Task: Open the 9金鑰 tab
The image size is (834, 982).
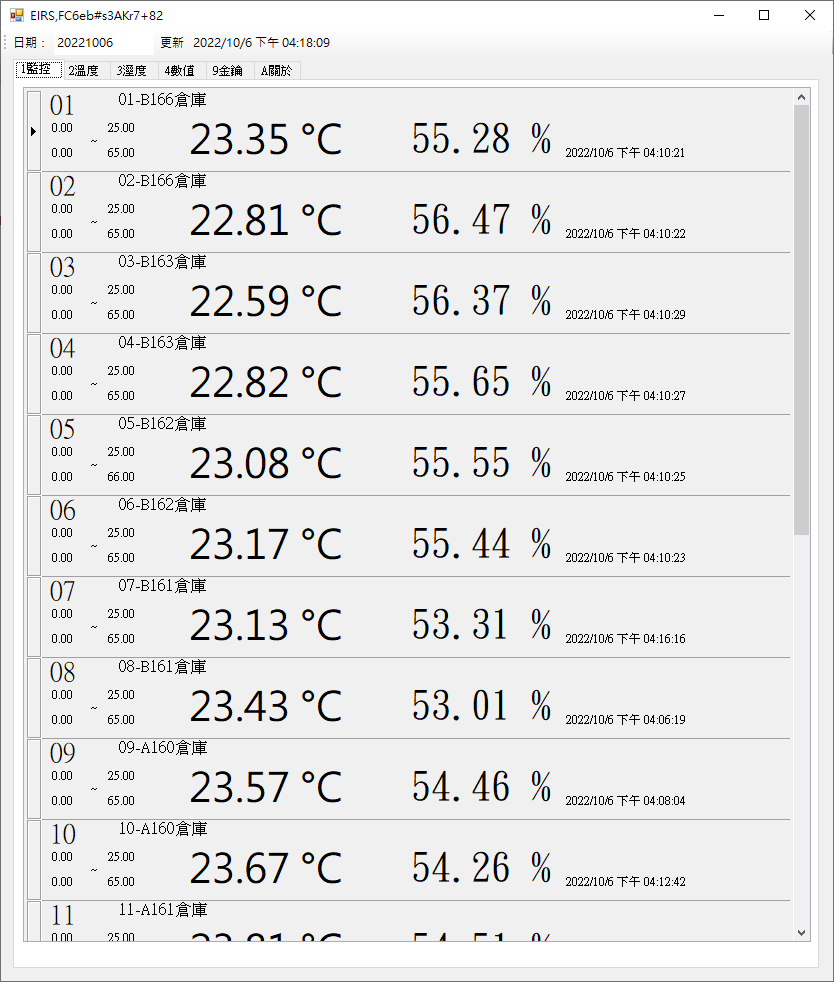Action: [227, 71]
